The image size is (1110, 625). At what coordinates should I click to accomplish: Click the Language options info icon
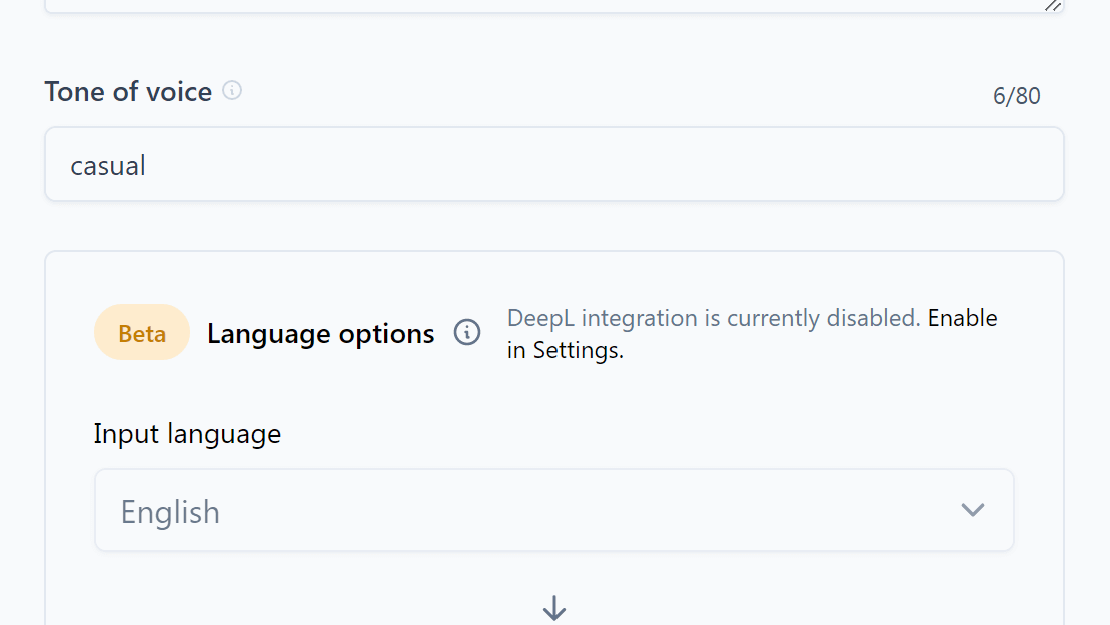tap(467, 332)
